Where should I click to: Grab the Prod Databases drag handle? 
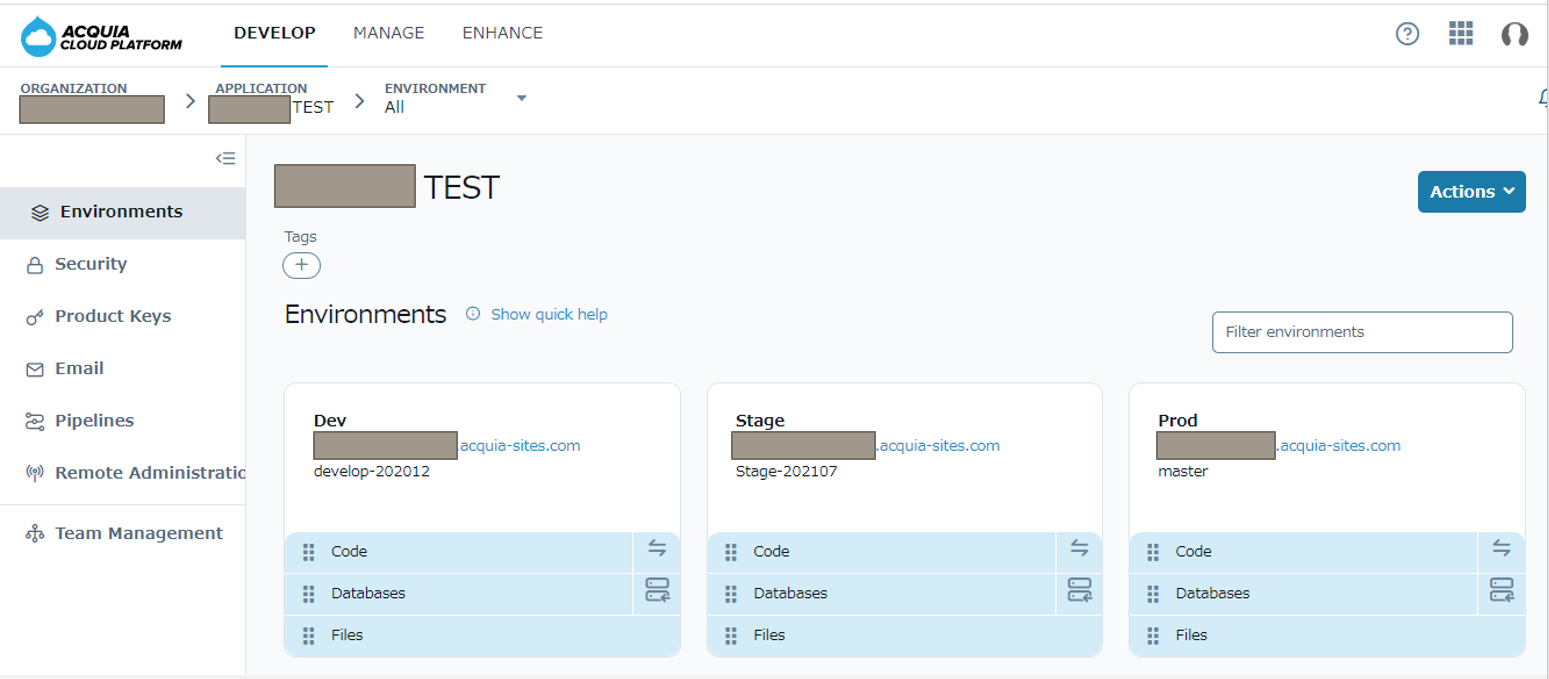tap(1153, 594)
